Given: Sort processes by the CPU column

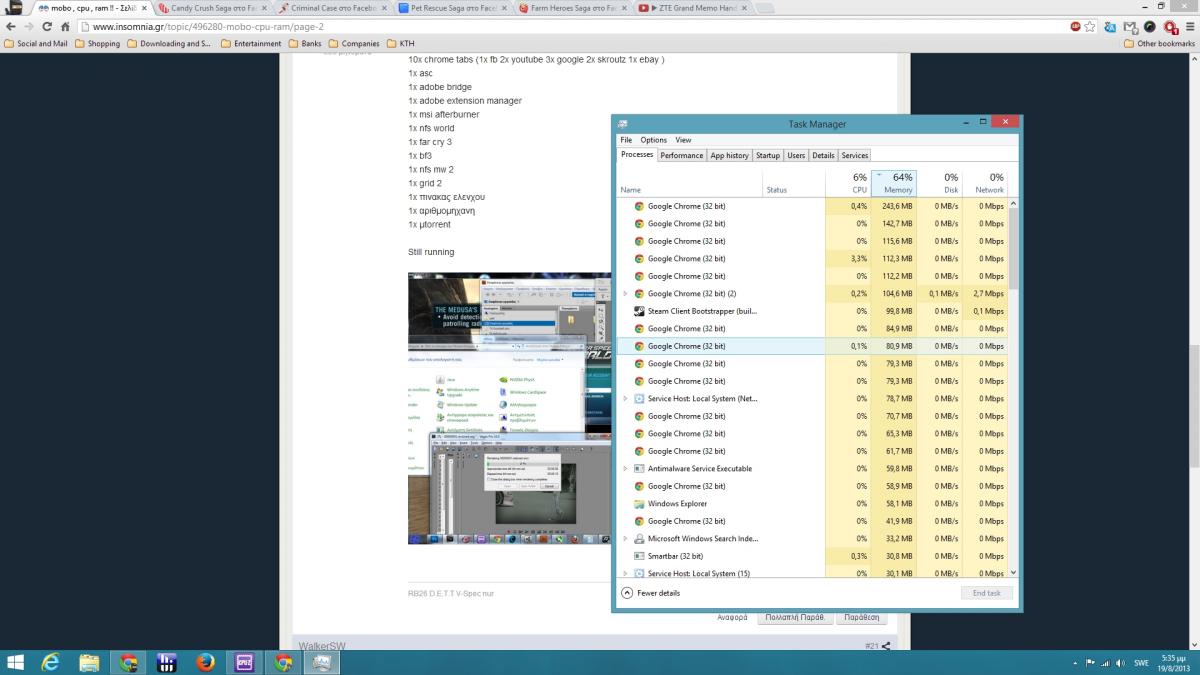Looking at the screenshot, I should [x=848, y=182].
